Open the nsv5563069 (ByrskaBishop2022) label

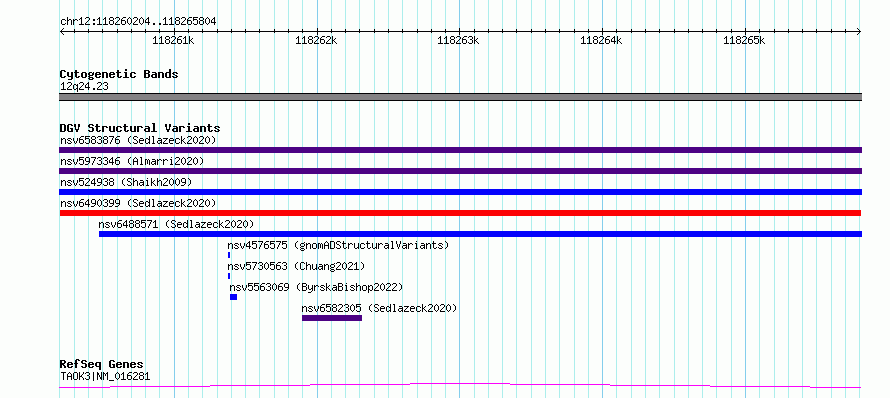pos(316,287)
